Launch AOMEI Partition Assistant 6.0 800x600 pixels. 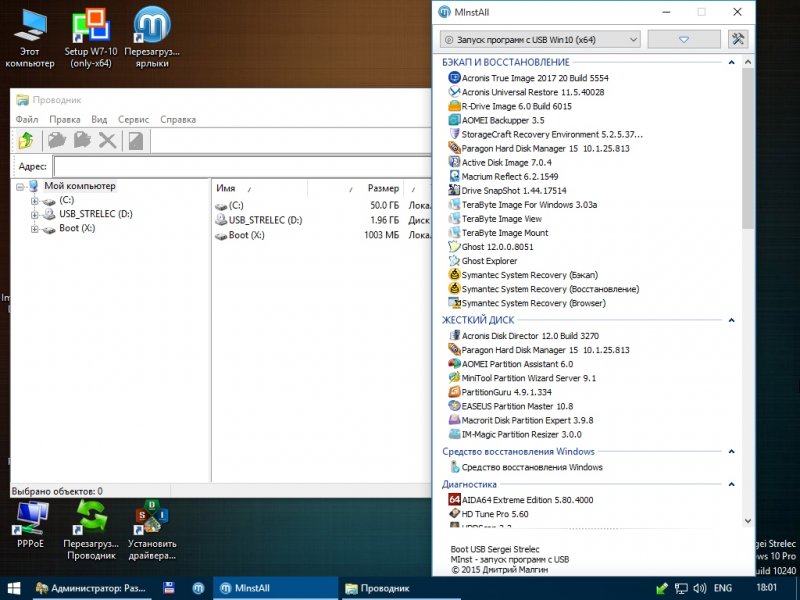coord(510,364)
